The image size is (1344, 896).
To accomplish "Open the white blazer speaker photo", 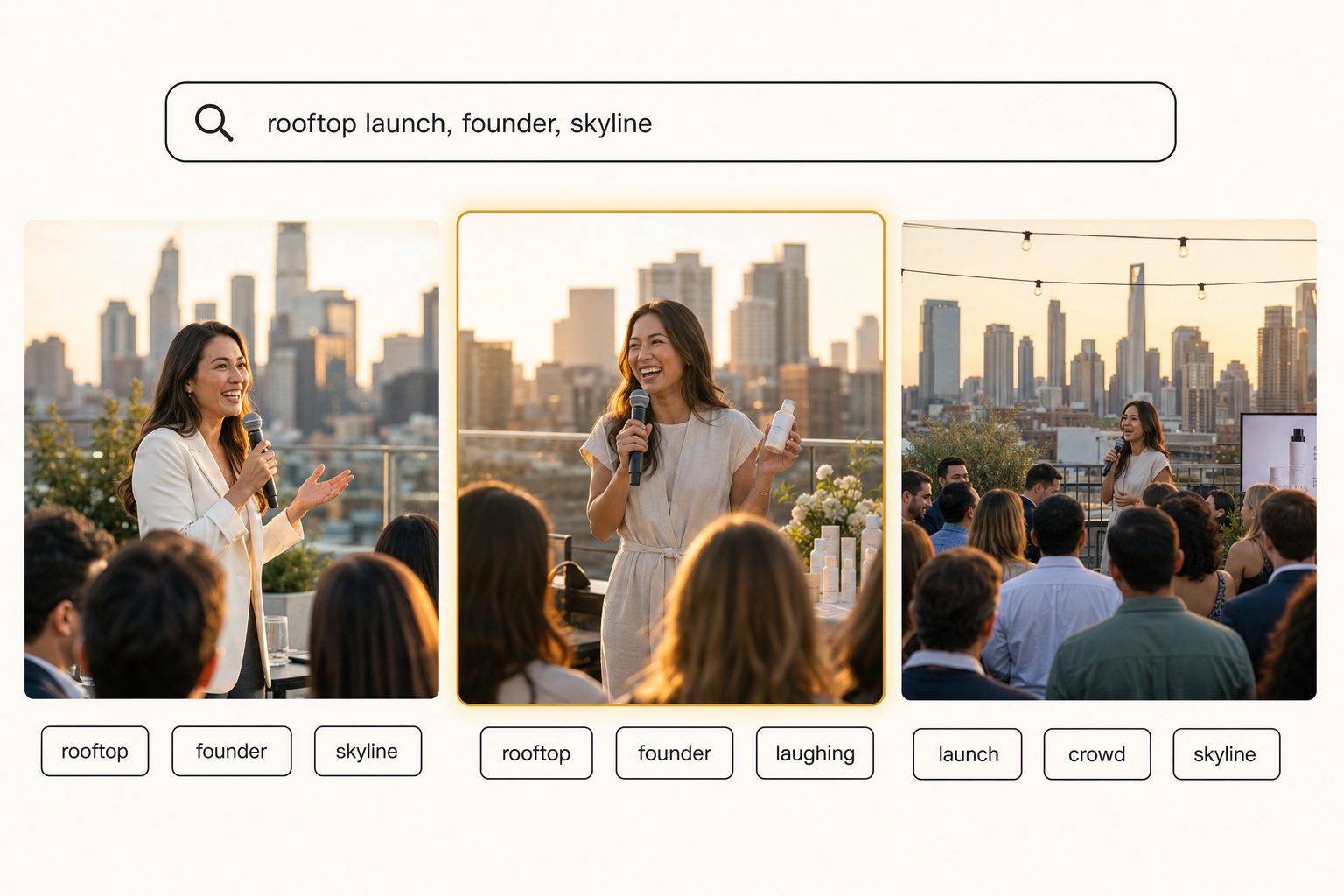I will pos(232,459).
